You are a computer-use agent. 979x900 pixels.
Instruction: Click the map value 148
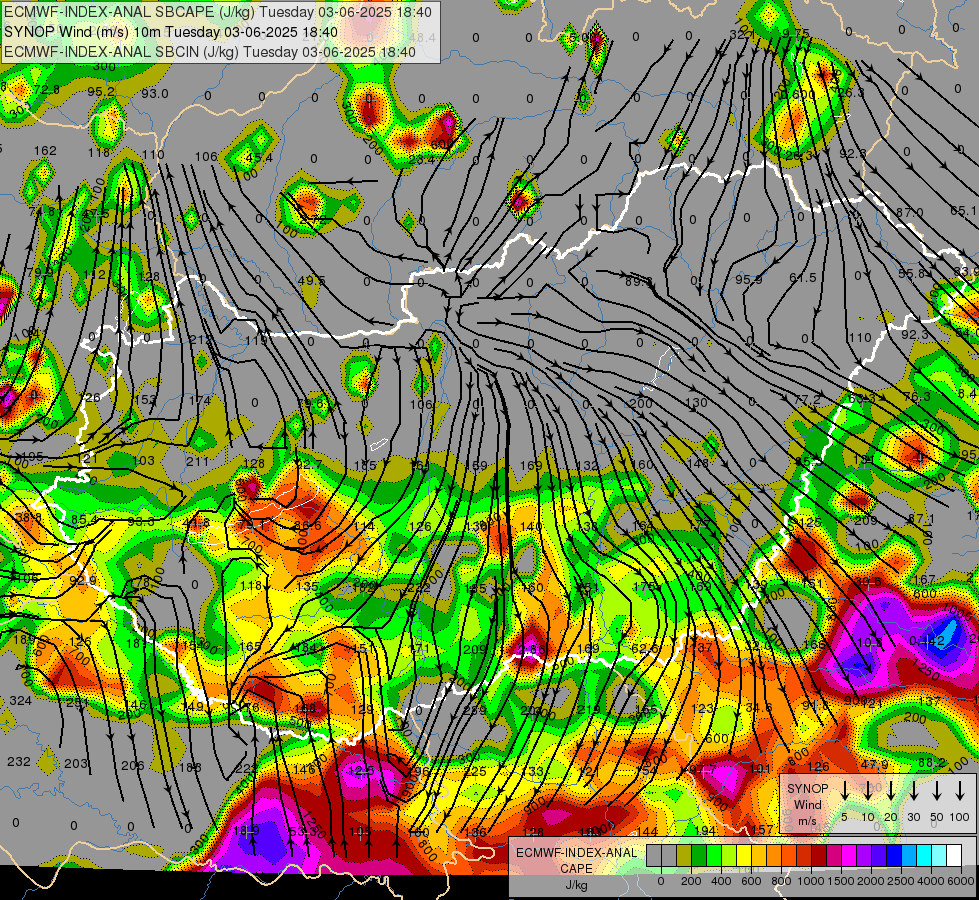pos(697,463)
